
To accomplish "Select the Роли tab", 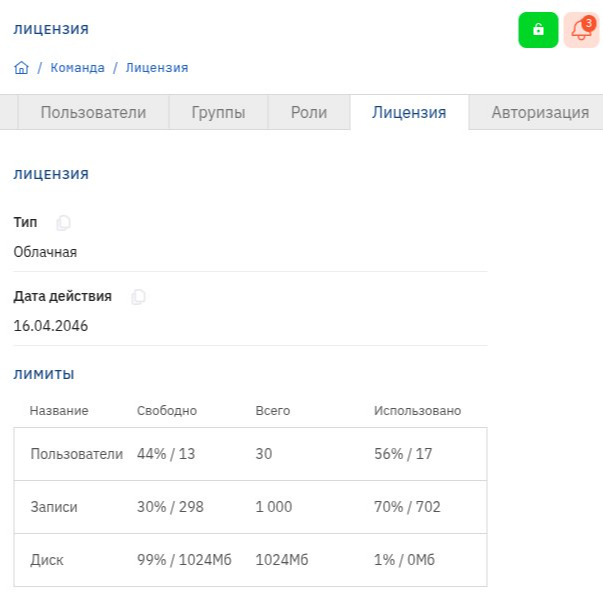I will tap(308, 112).
